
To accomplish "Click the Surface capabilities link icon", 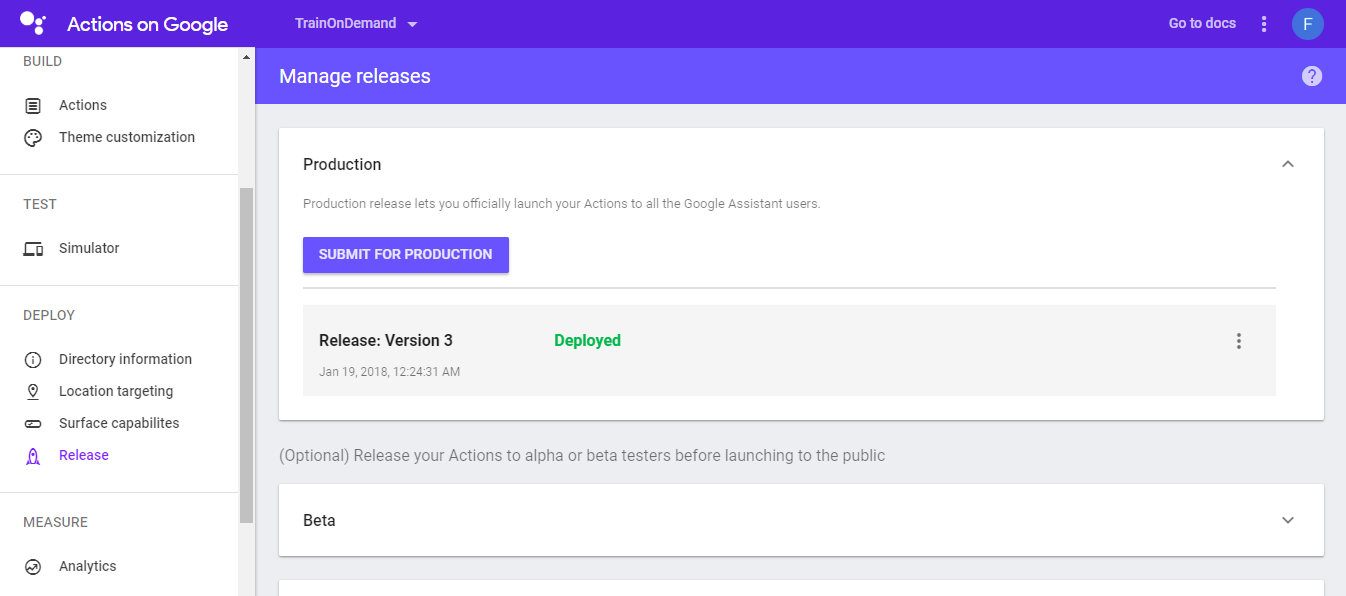I will pyautogui.click(x=33, y=424).
